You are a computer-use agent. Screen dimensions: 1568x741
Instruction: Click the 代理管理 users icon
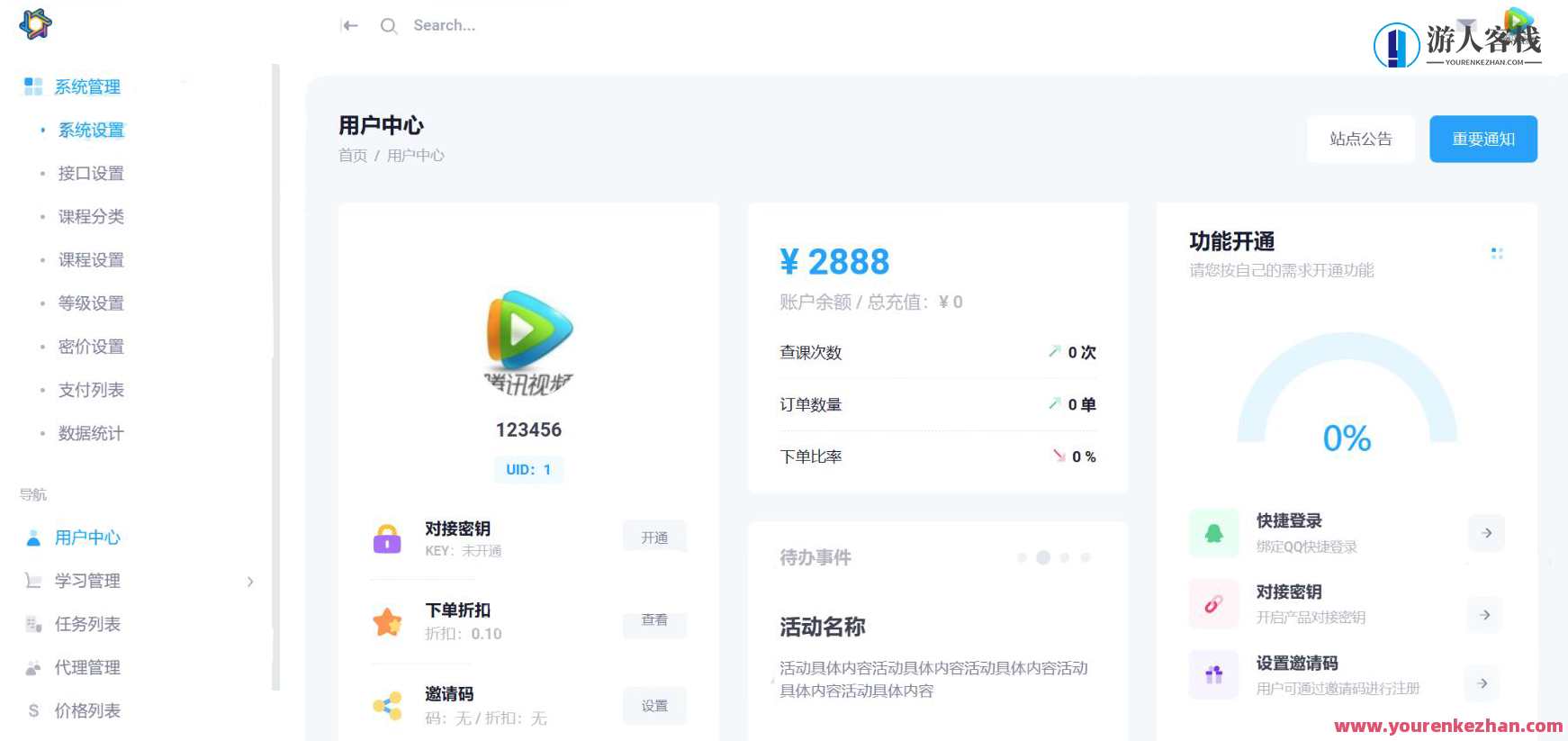coord(33,667)
